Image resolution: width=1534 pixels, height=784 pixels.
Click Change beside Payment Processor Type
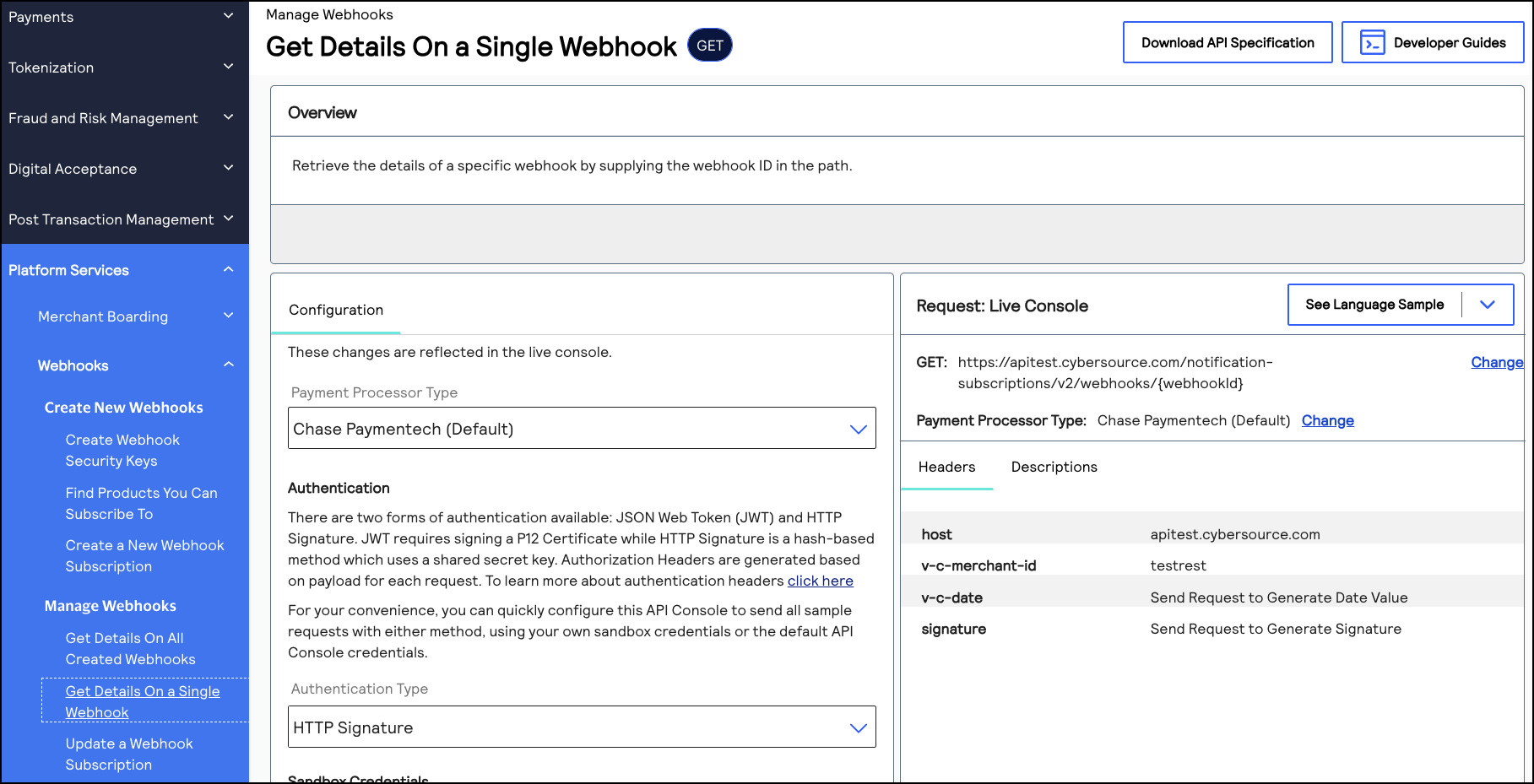1327,419
